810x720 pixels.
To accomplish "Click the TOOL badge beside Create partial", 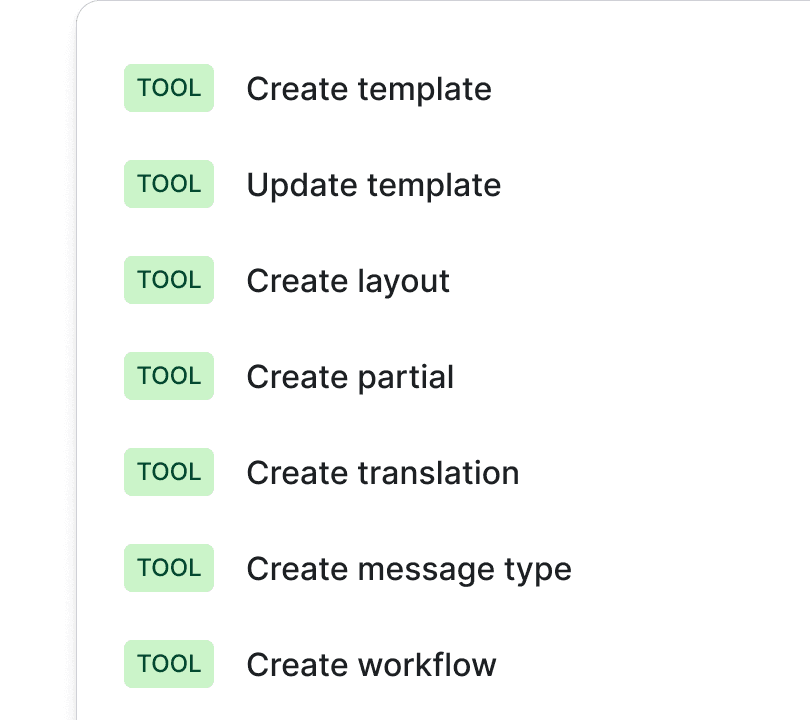I will pyautogui.click(x=168, y=376).
